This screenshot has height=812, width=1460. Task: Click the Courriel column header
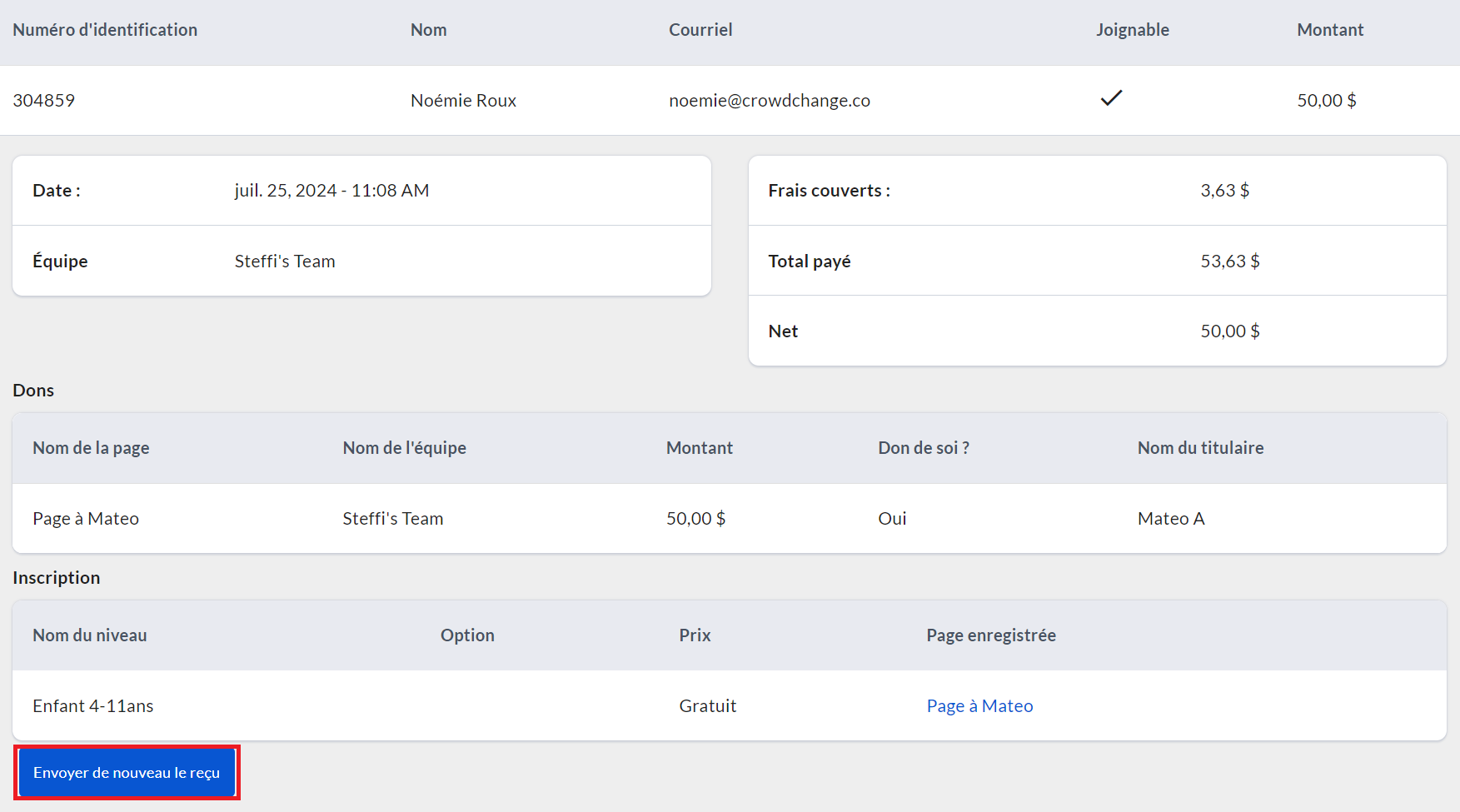click(700, 30)
